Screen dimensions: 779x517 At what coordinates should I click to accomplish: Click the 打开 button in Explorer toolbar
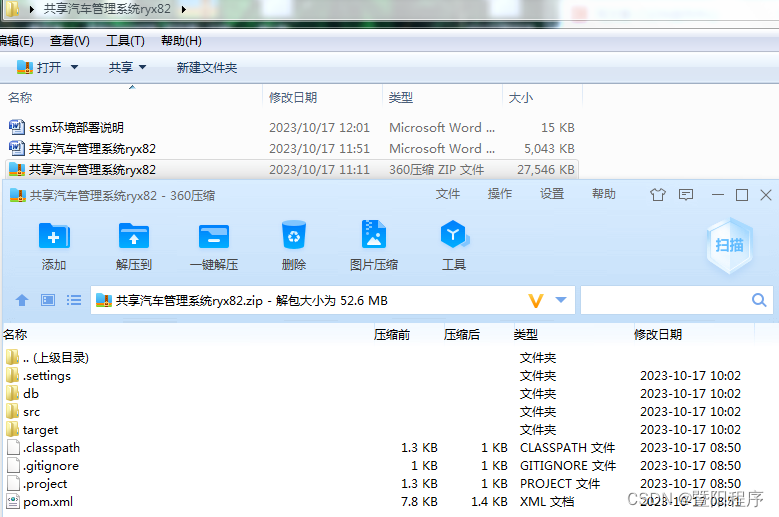[x=39, y=67]
